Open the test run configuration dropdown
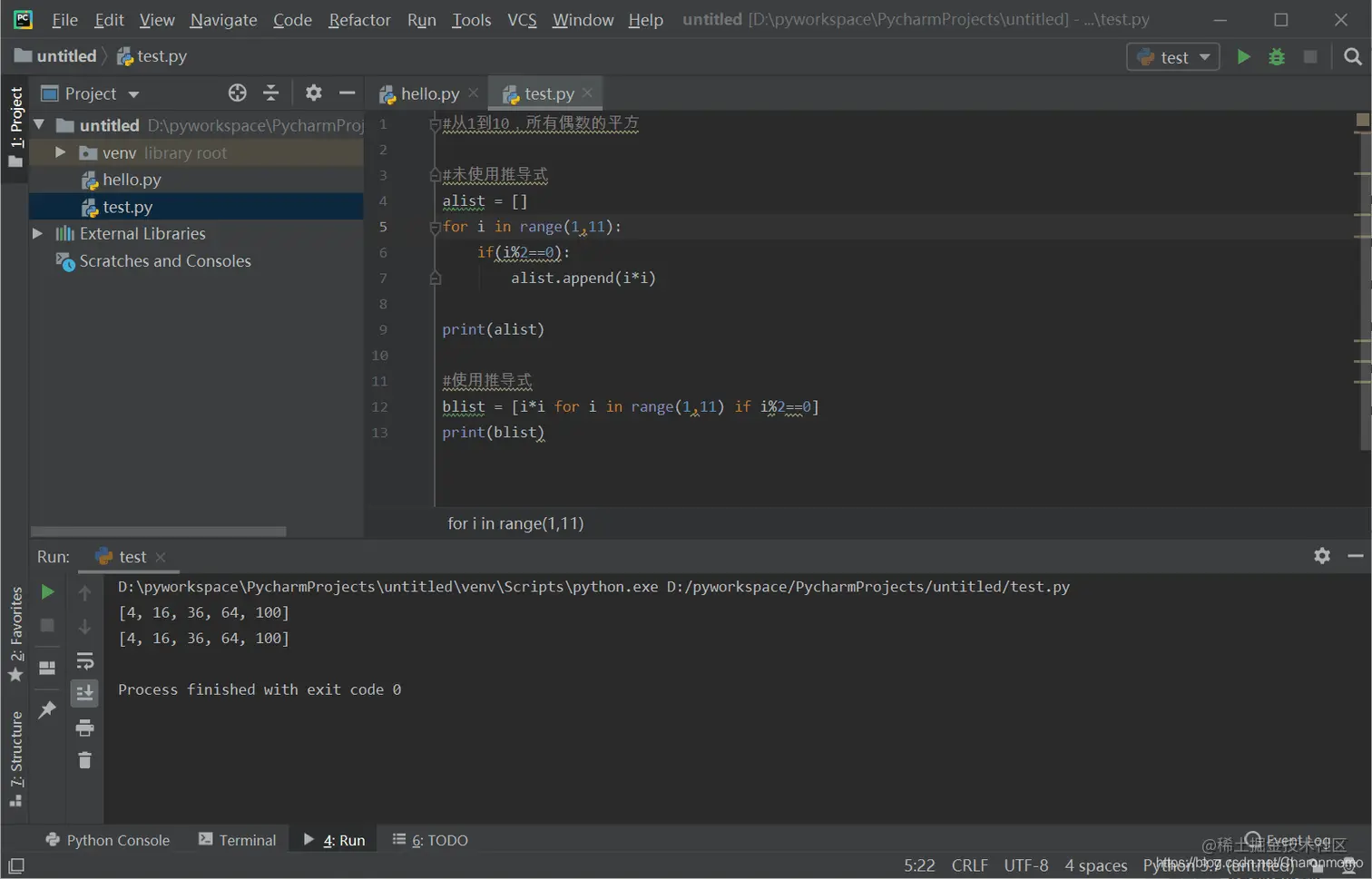Viewport: 1372px width, 879px height. (1172, 56)
